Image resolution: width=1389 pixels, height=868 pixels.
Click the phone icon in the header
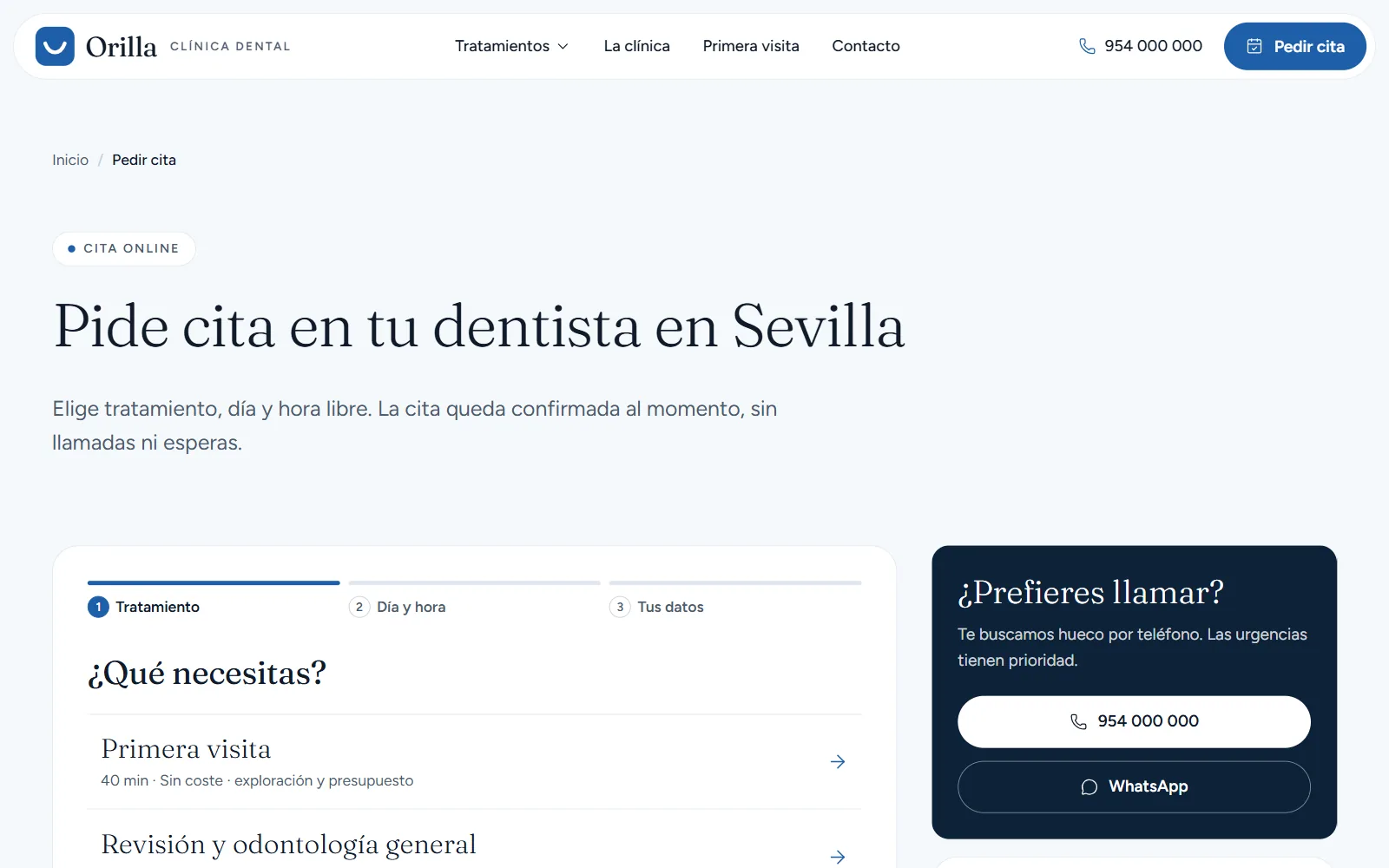[1087, 46]
